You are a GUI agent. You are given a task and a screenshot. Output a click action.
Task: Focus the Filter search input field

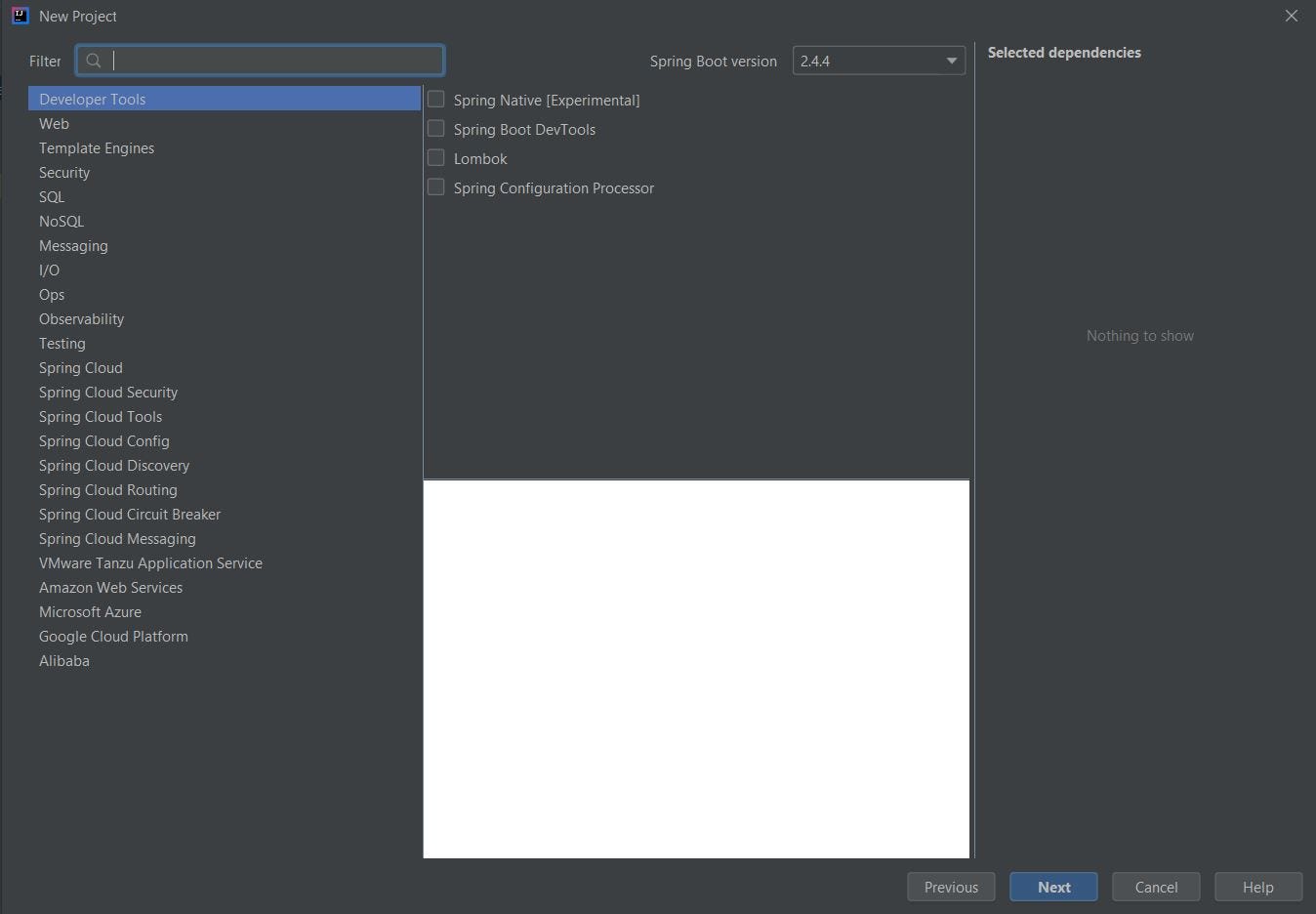[260, 61]
